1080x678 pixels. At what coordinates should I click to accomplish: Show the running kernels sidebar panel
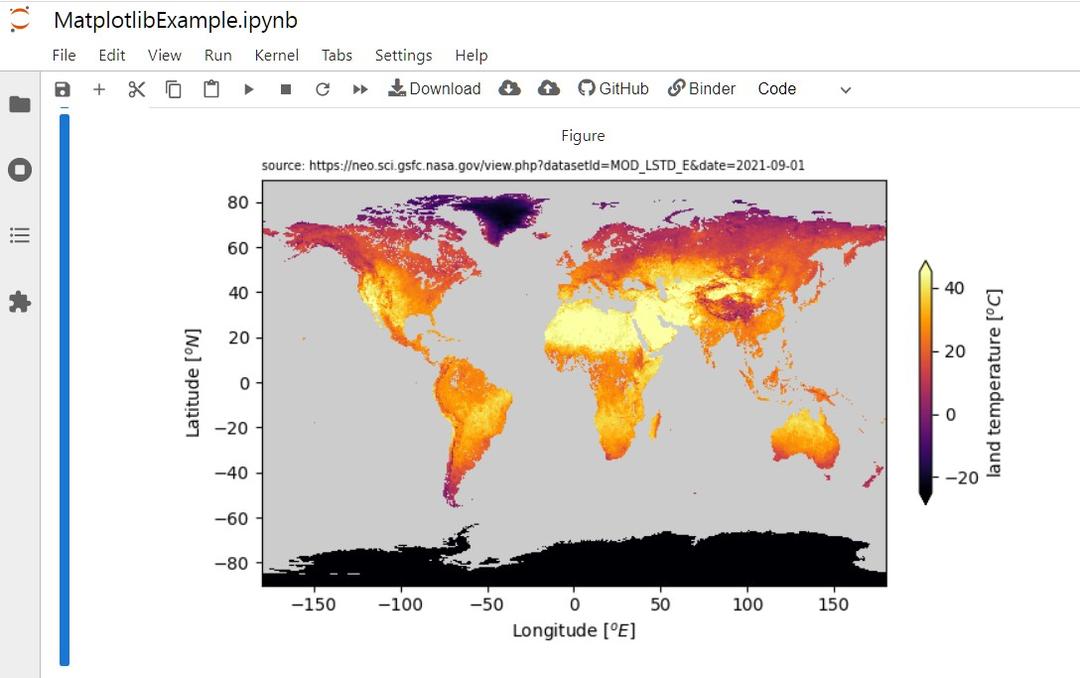point(20,170)
